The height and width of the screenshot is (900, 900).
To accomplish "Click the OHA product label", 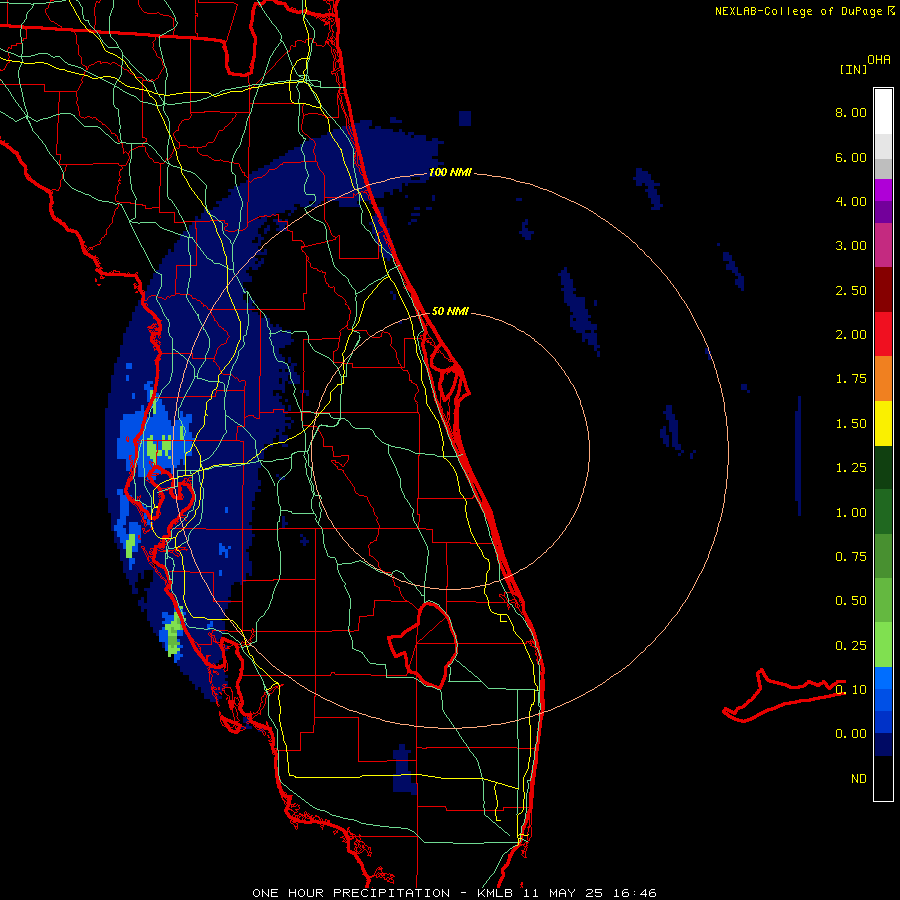I will pyautogui.click(x=879, y=60).
